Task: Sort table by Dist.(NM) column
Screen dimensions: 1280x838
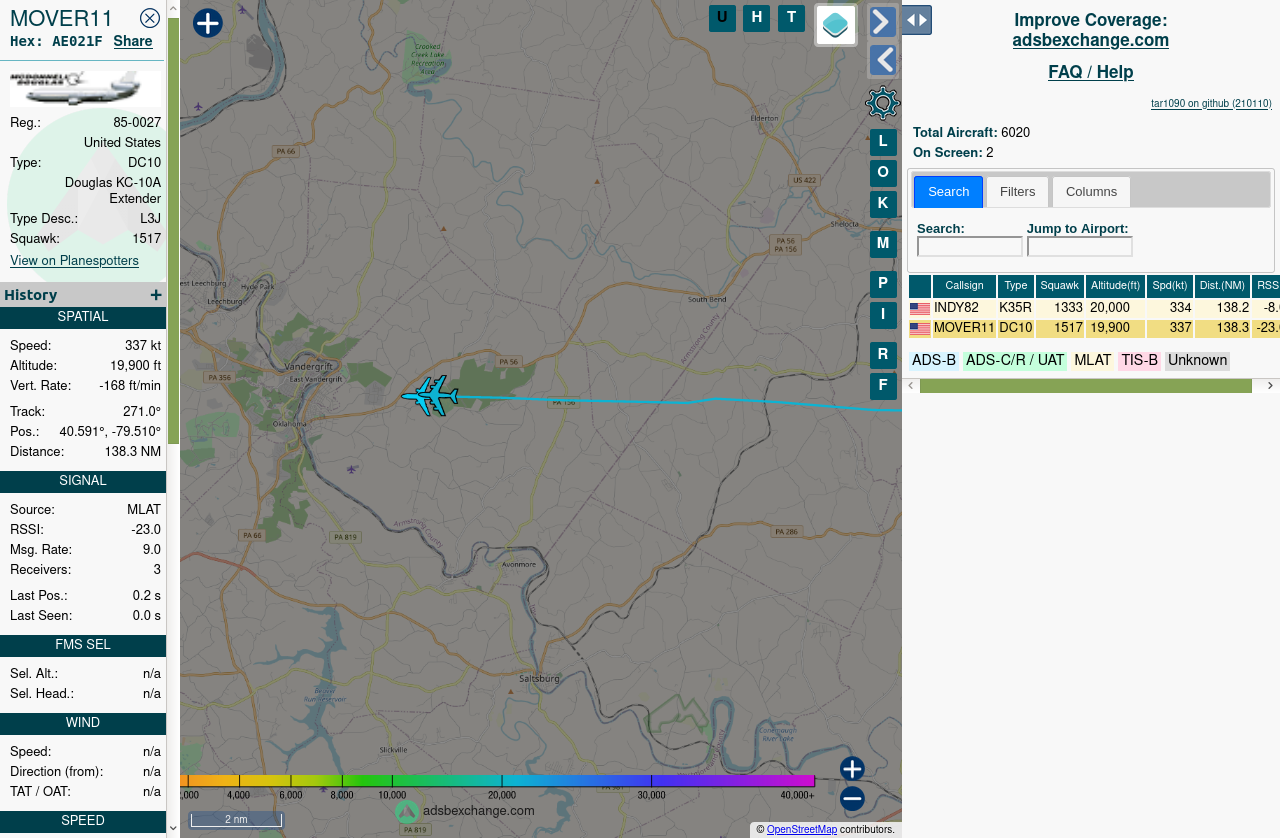Action: [1222, 286]
